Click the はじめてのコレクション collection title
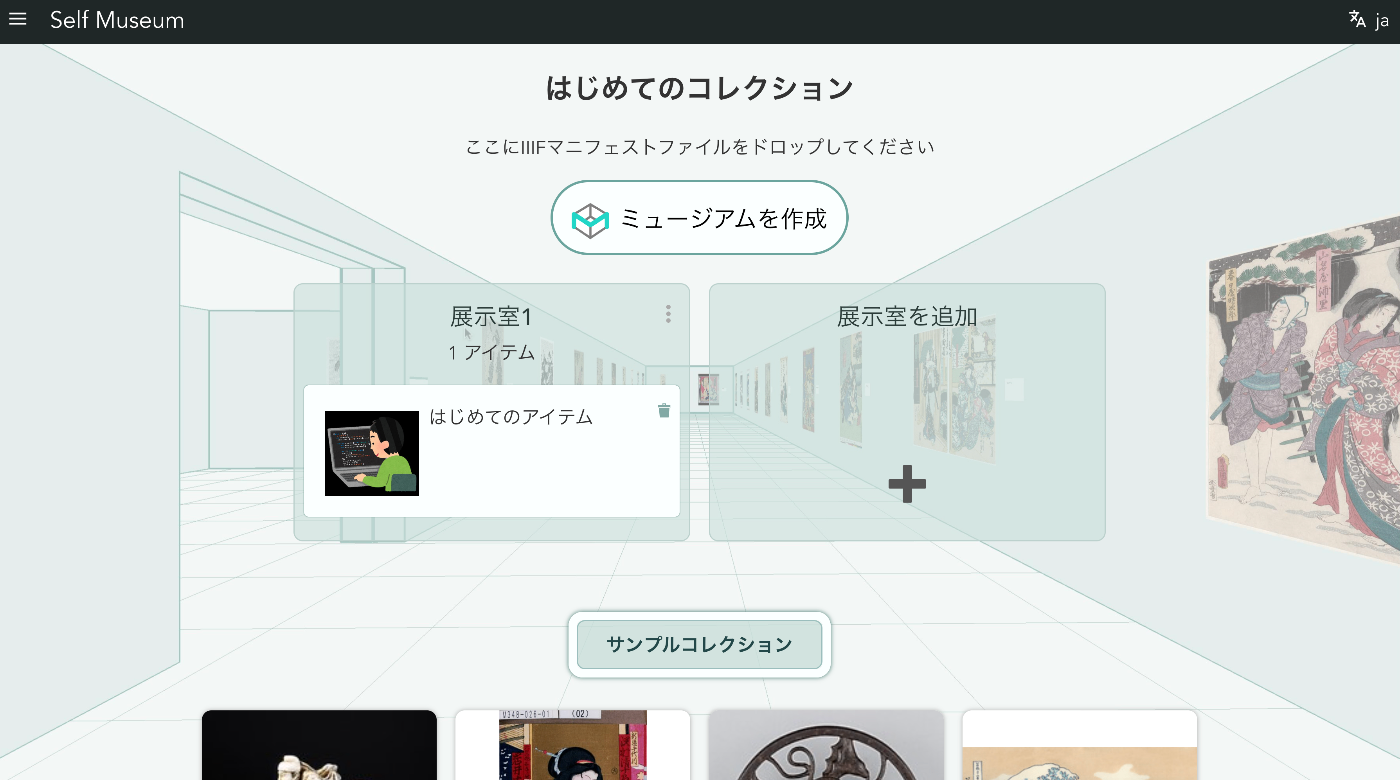Screen dimensions: 1400x780 click(699, 88)
